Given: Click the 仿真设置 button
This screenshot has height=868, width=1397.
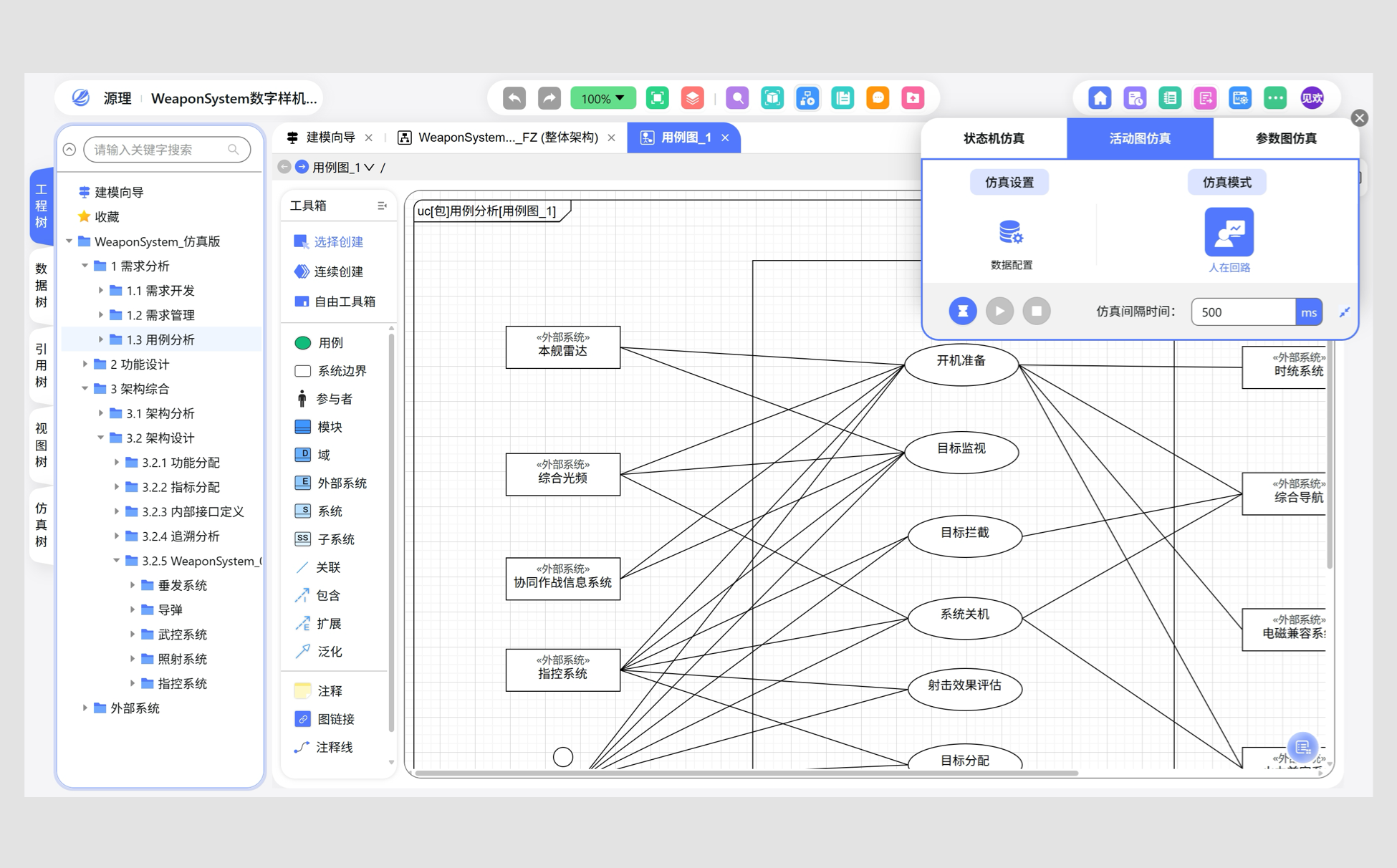Looking at the screenshot, I should (1009, 182).
